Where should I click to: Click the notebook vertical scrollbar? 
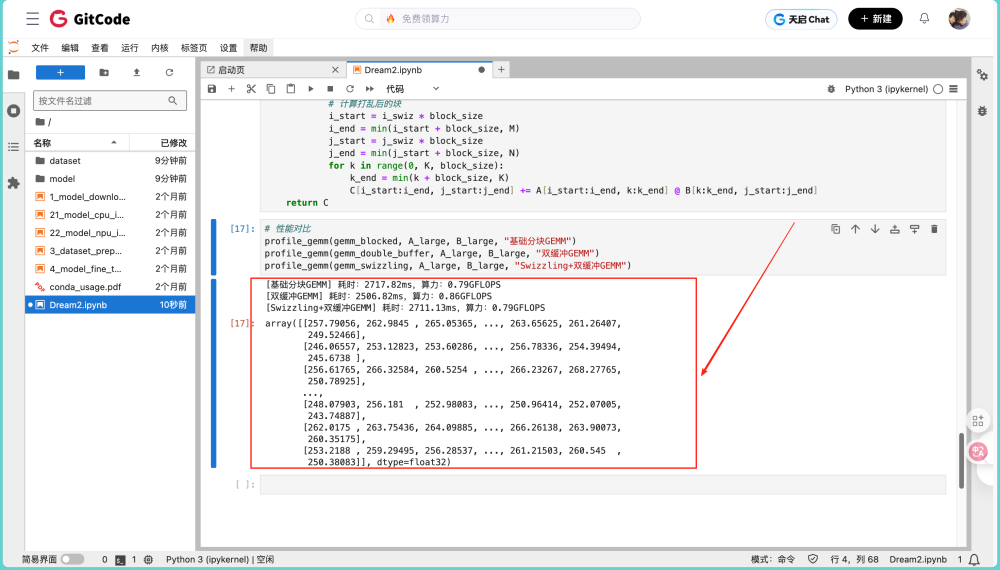point(962,460)
